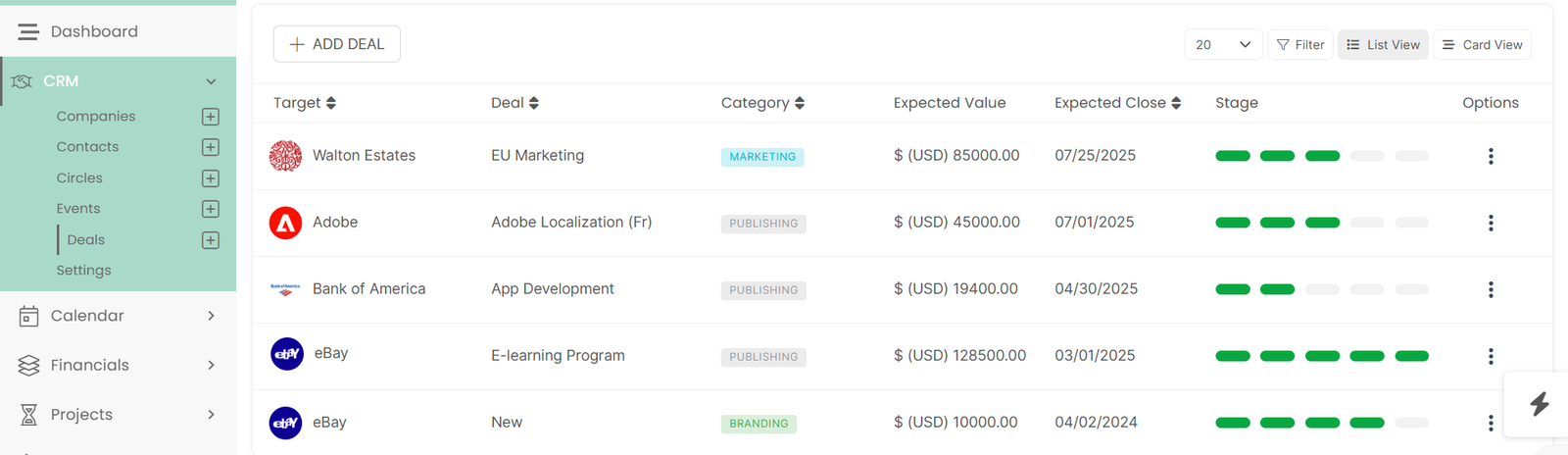Viewport: 1568px width, 455px height.
Task: Click the plus icon next to Events
Action: pyautogui.click(x=210, y=209)
